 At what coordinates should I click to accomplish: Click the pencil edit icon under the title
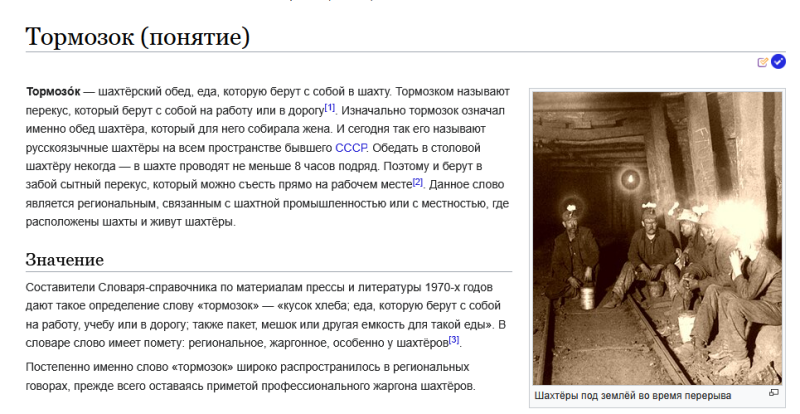coord(763,62)
